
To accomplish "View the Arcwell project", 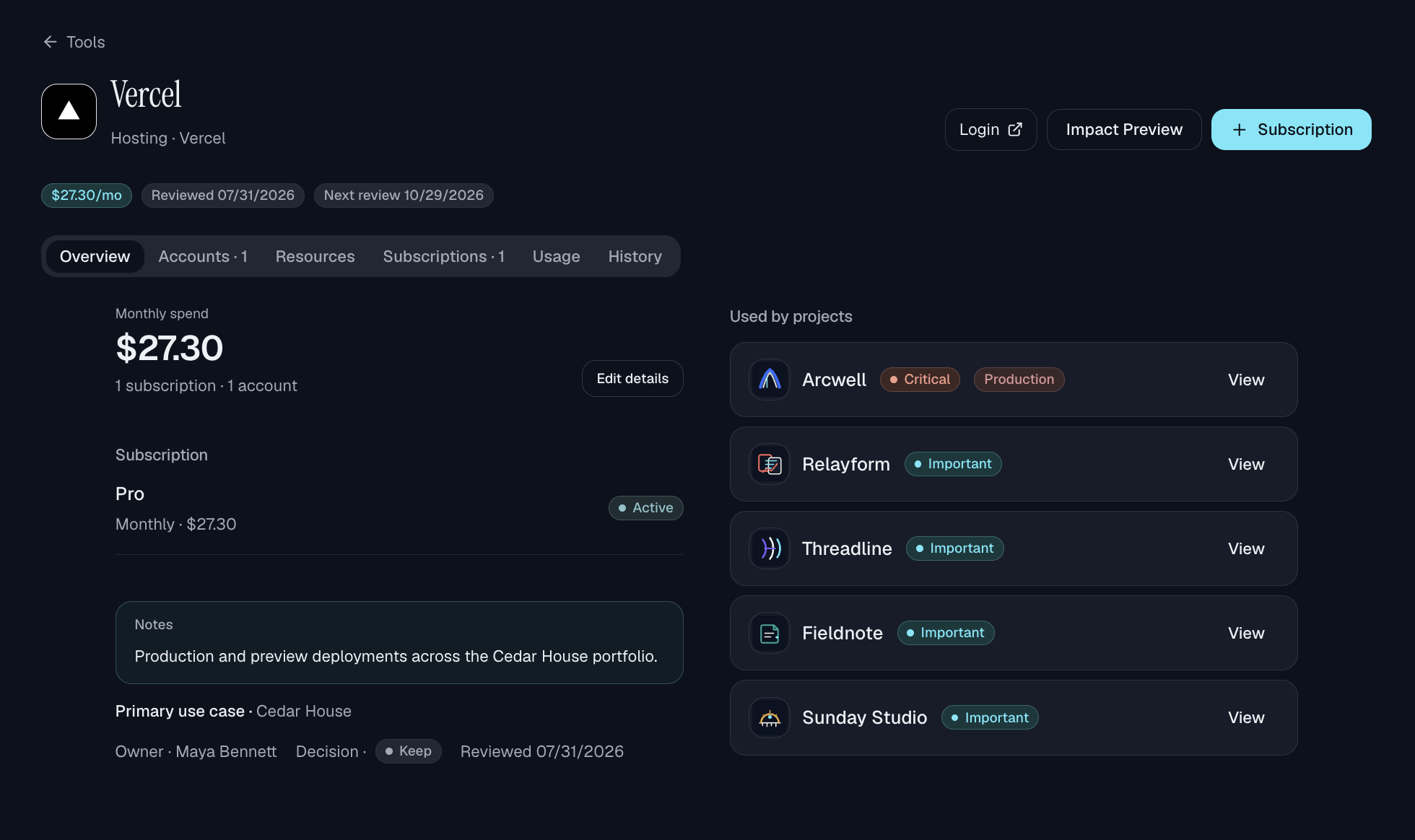I will coord(1246,380).
